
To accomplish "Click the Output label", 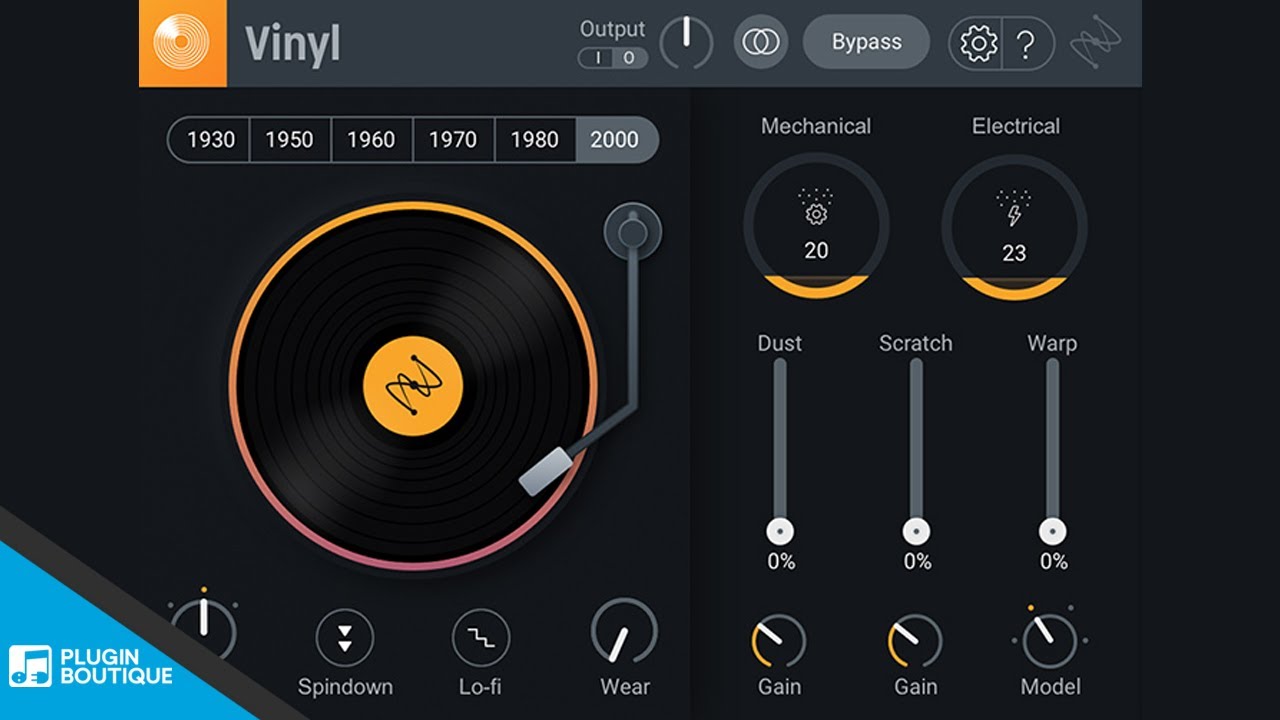I will point(613,29).
